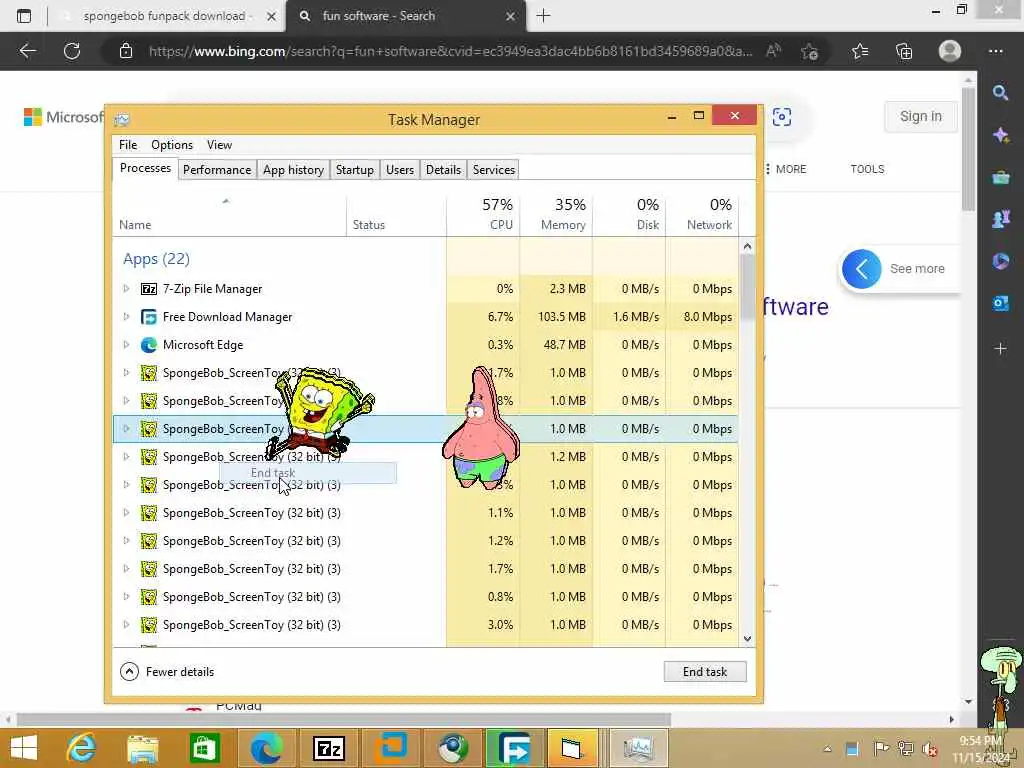Image resolution: width=1024 pixels, height=768 pixels.
Task: Open the MORE search filter on Bing
Action: point(786,169)
